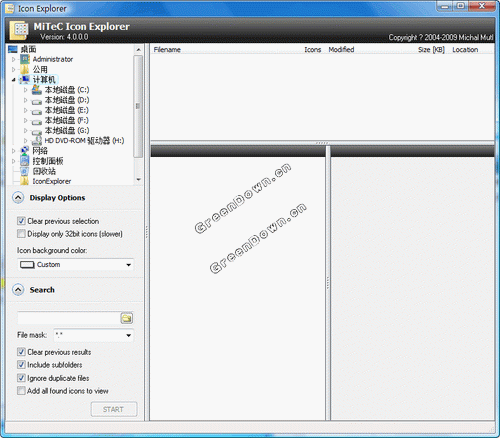
Task: Collapse the Search section
Action: pyautogui.click(x=18, y=290)
